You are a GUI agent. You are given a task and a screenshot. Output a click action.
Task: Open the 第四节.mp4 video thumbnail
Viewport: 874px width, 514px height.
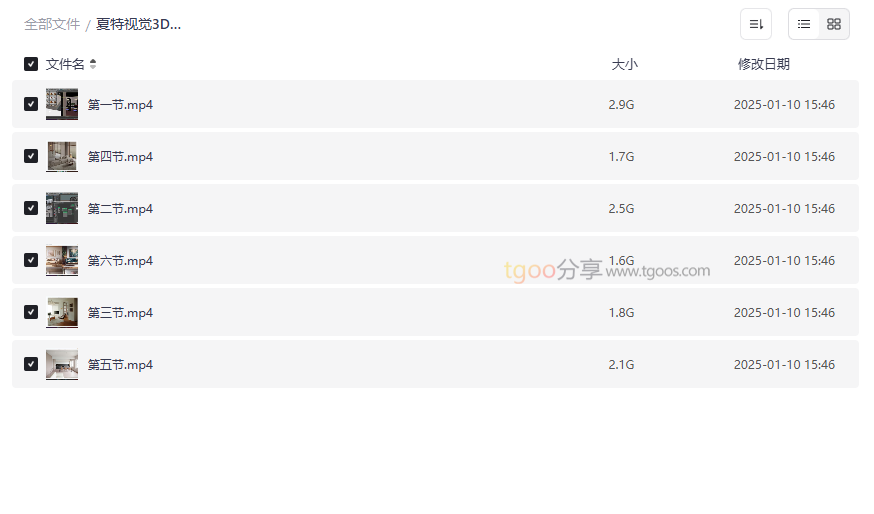pyautogui.click(x=62, y=156)
